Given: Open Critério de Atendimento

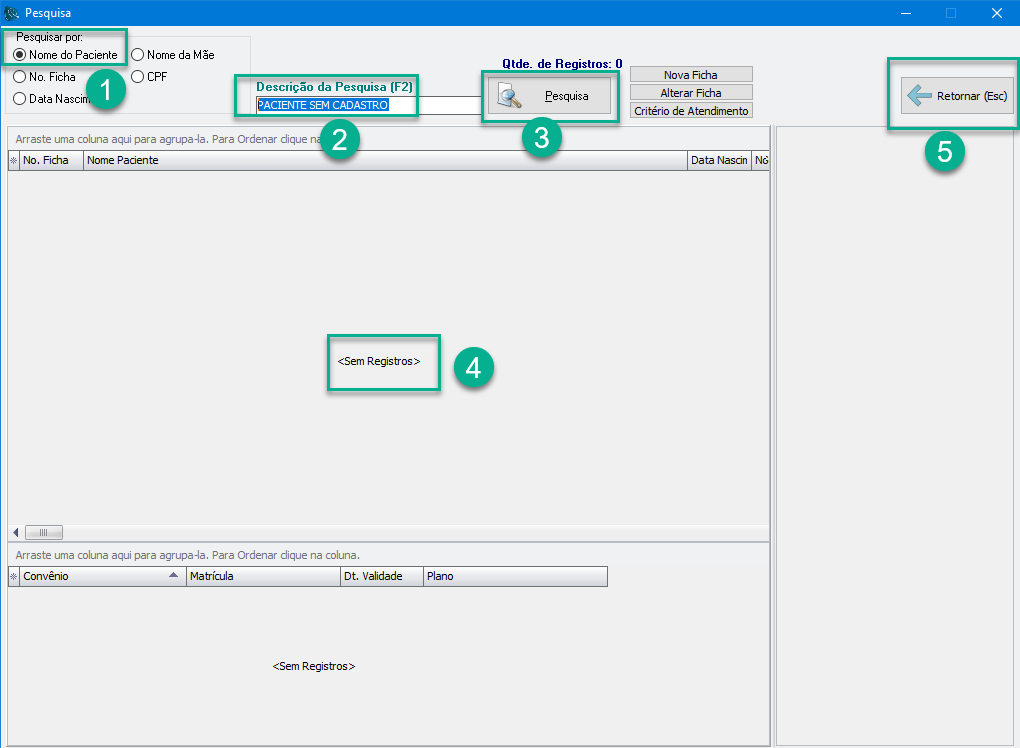Looking at the screenshot, I should (x=690, y=111).
